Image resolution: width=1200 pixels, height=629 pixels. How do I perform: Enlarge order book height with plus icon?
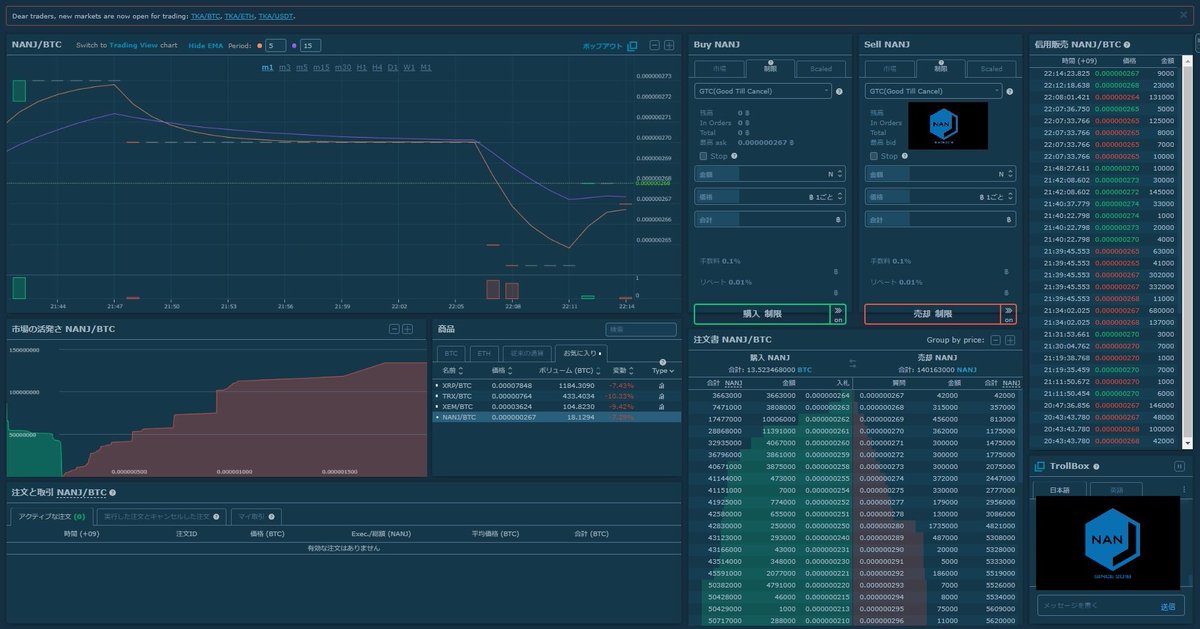[x=1010, y=340]
